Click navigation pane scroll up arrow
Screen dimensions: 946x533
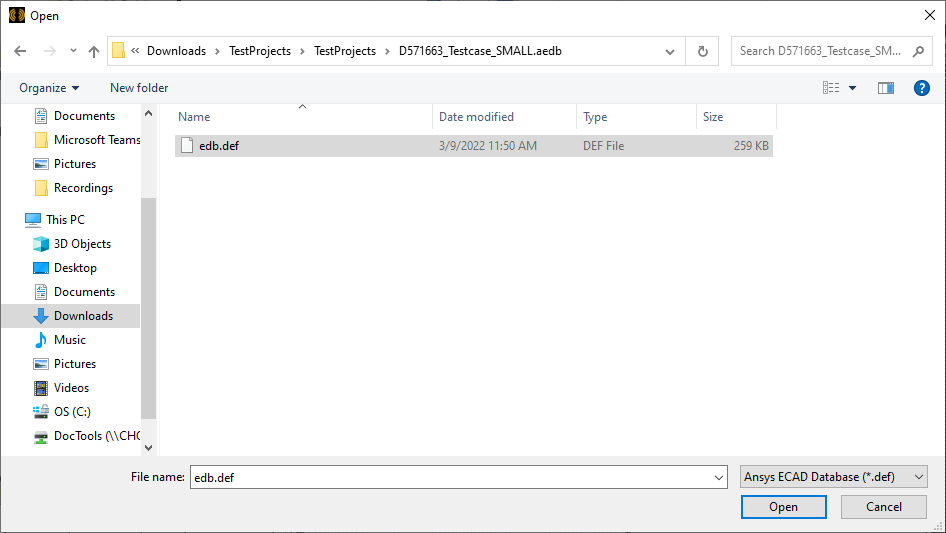148,113
